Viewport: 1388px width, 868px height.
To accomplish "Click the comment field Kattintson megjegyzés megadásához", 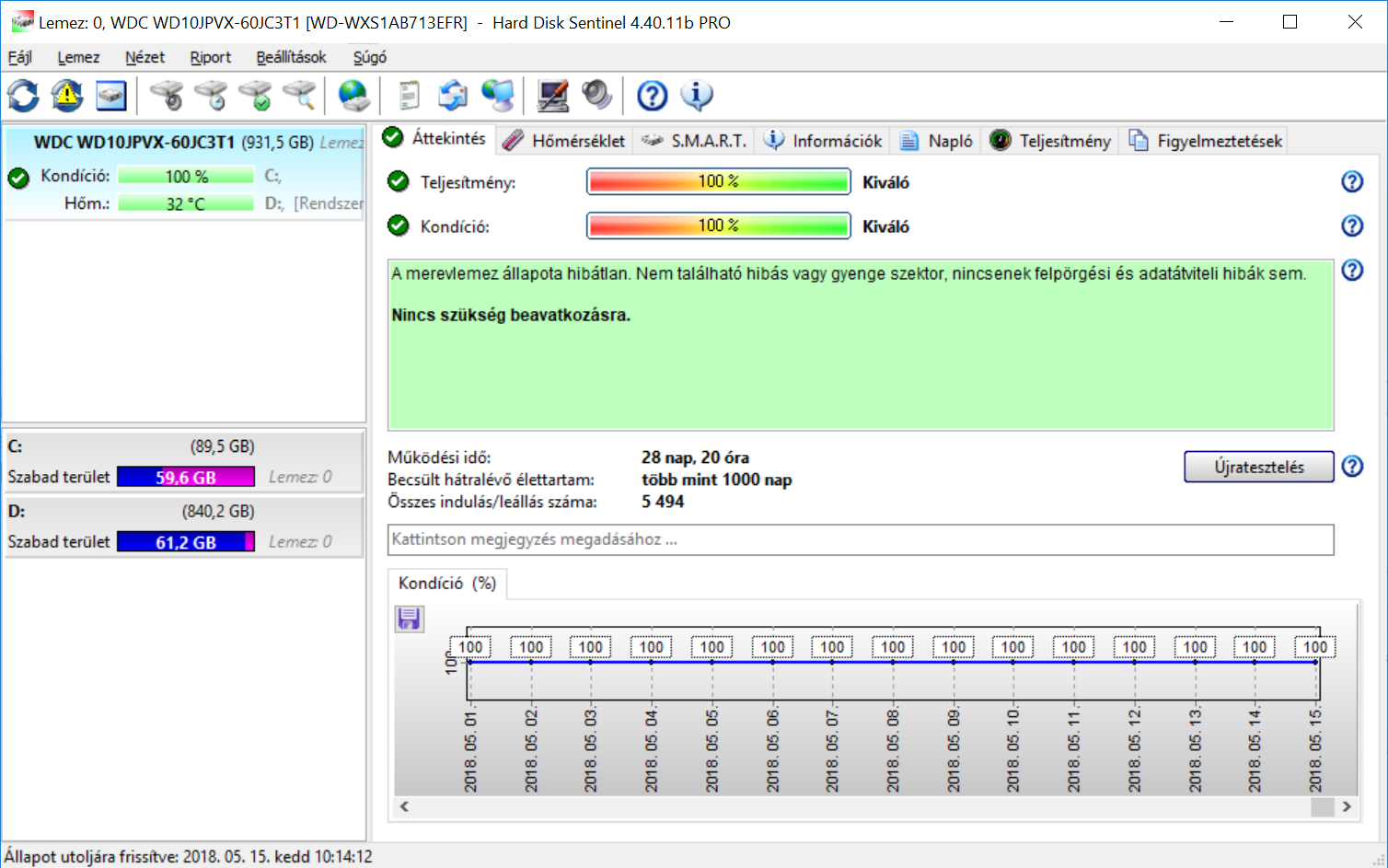I will pos(861,539).
